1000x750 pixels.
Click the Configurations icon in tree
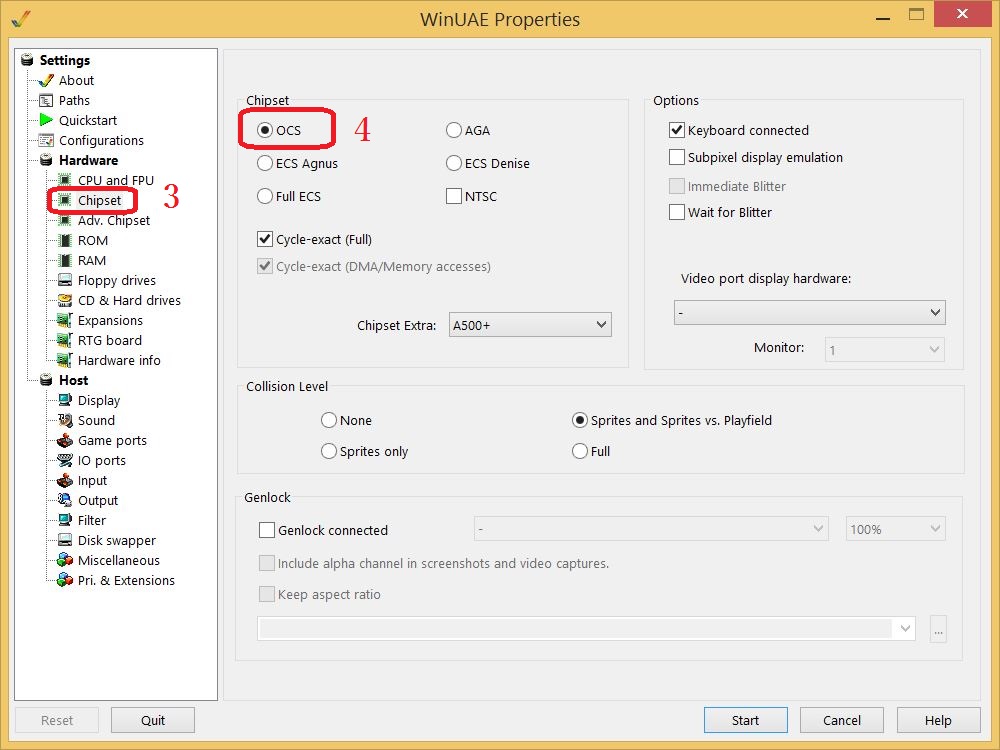pyautogui.click(x=46, y=140)
